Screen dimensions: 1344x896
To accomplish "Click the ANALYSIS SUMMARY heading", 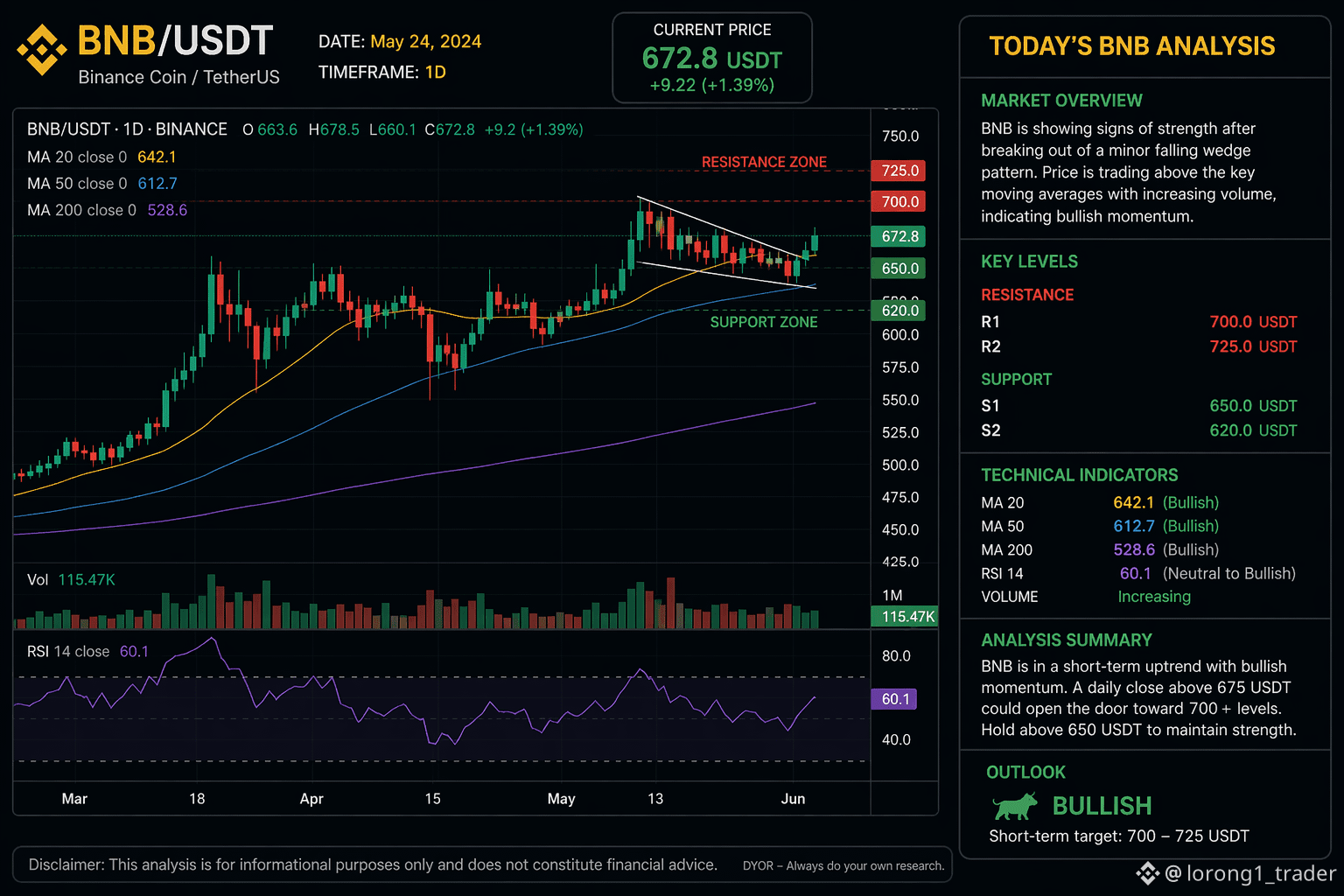I will point(1067,640).
